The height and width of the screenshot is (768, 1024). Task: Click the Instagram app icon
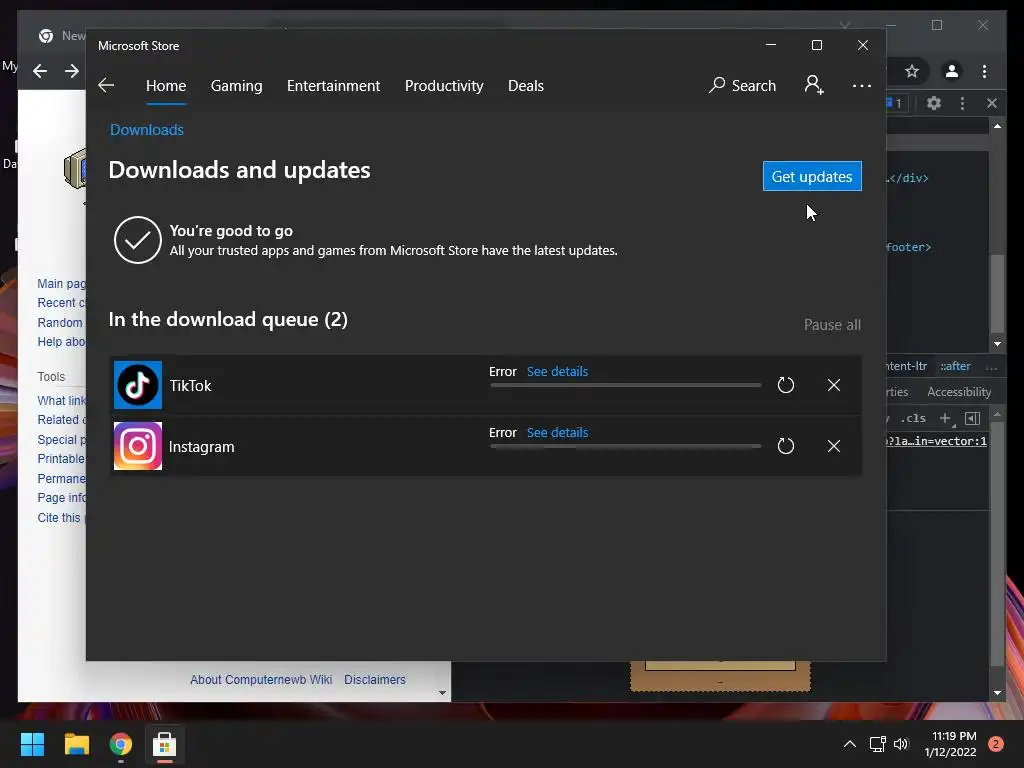138,446
